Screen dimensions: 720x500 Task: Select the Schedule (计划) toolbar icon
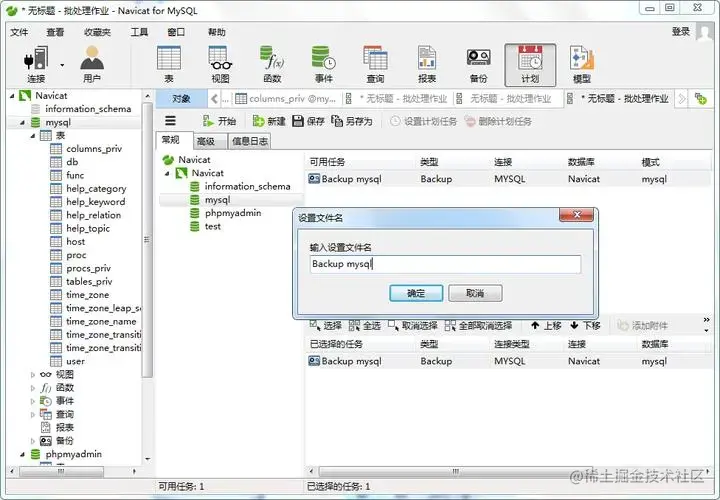pos(530,65)
